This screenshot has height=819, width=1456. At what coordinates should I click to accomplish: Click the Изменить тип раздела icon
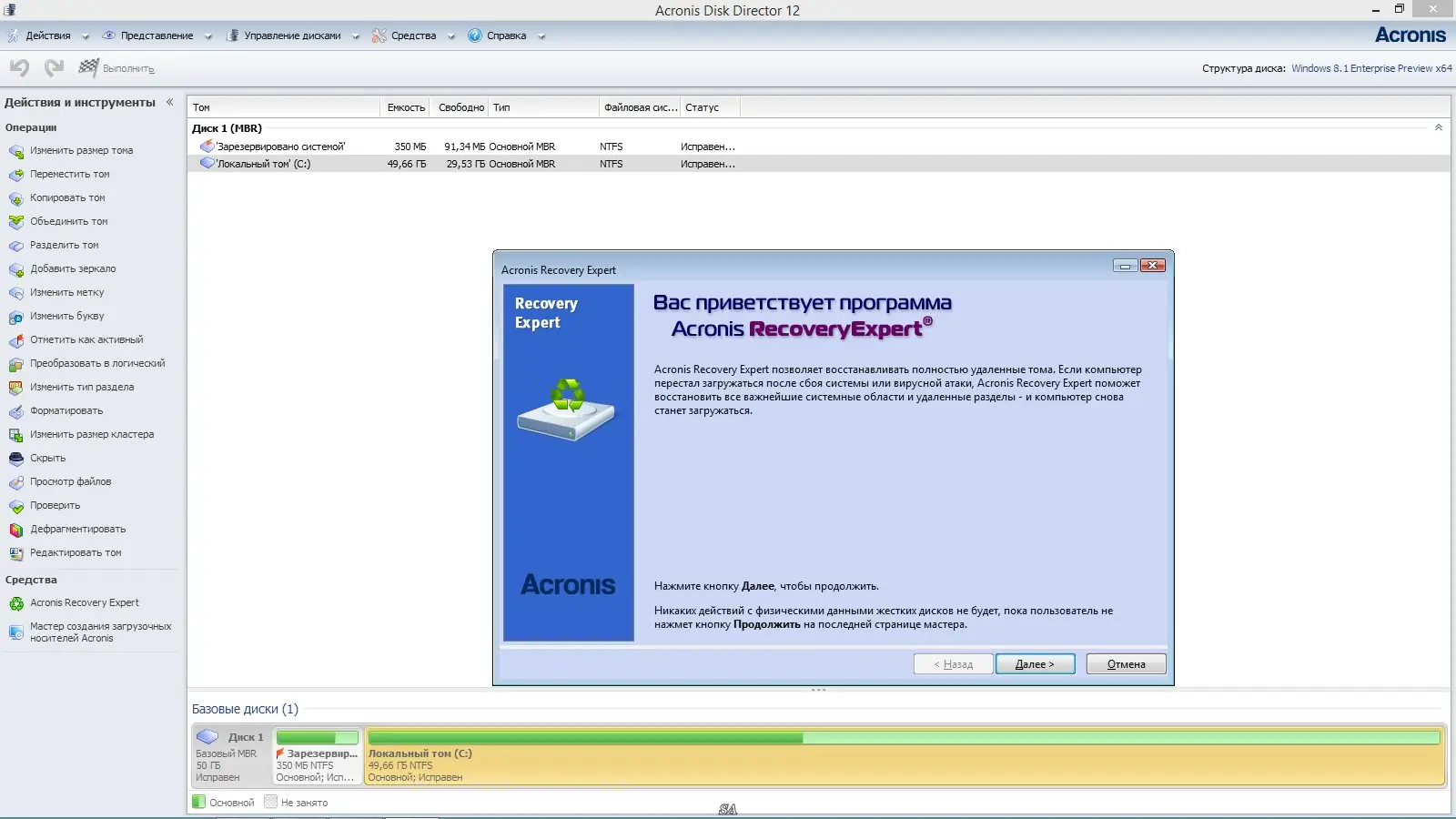[16, 388]
